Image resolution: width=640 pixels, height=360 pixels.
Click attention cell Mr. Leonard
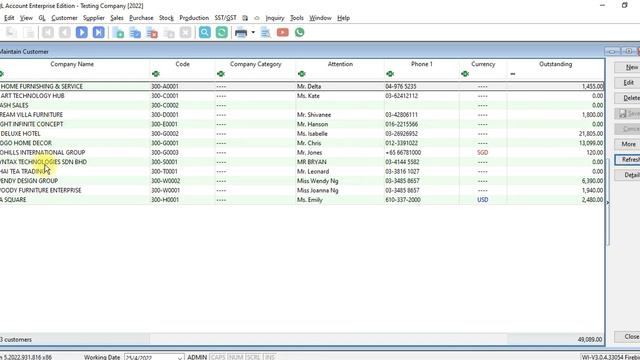(313, 171)
